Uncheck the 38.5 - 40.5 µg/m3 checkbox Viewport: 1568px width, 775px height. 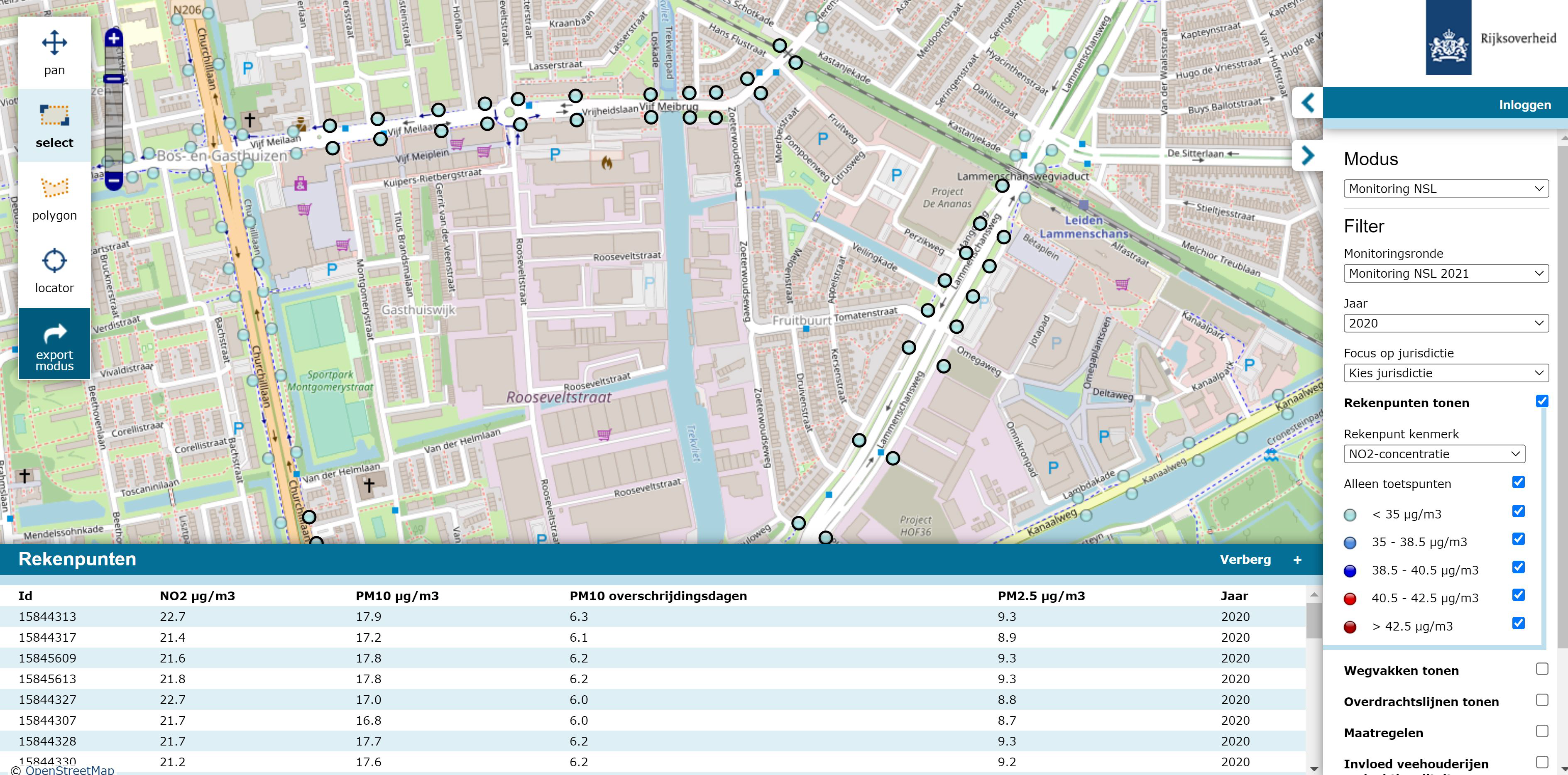[x=1518, y=567]
